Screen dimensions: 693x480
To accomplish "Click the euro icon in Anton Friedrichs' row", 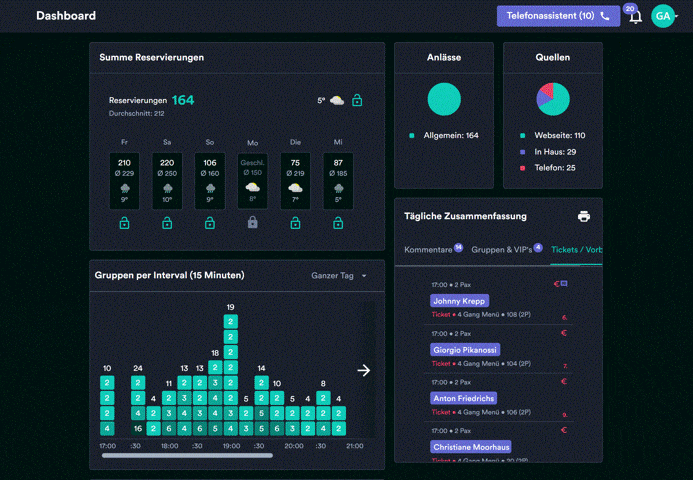I will 564,381.
